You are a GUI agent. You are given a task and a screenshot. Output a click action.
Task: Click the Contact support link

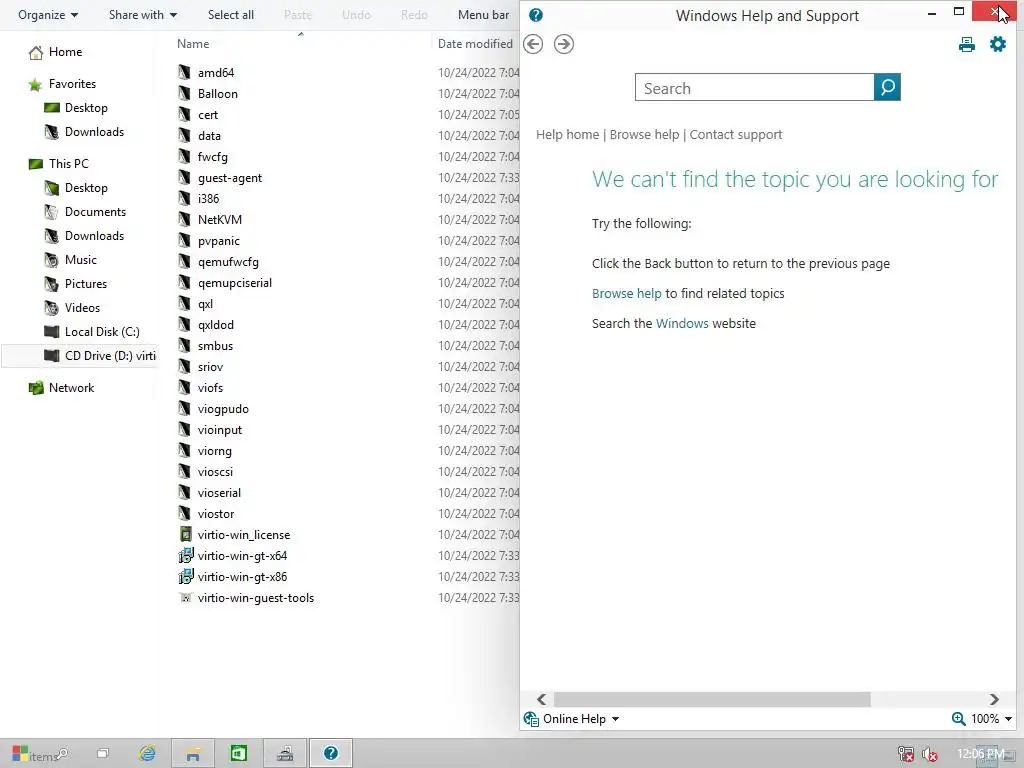[735, 135]
